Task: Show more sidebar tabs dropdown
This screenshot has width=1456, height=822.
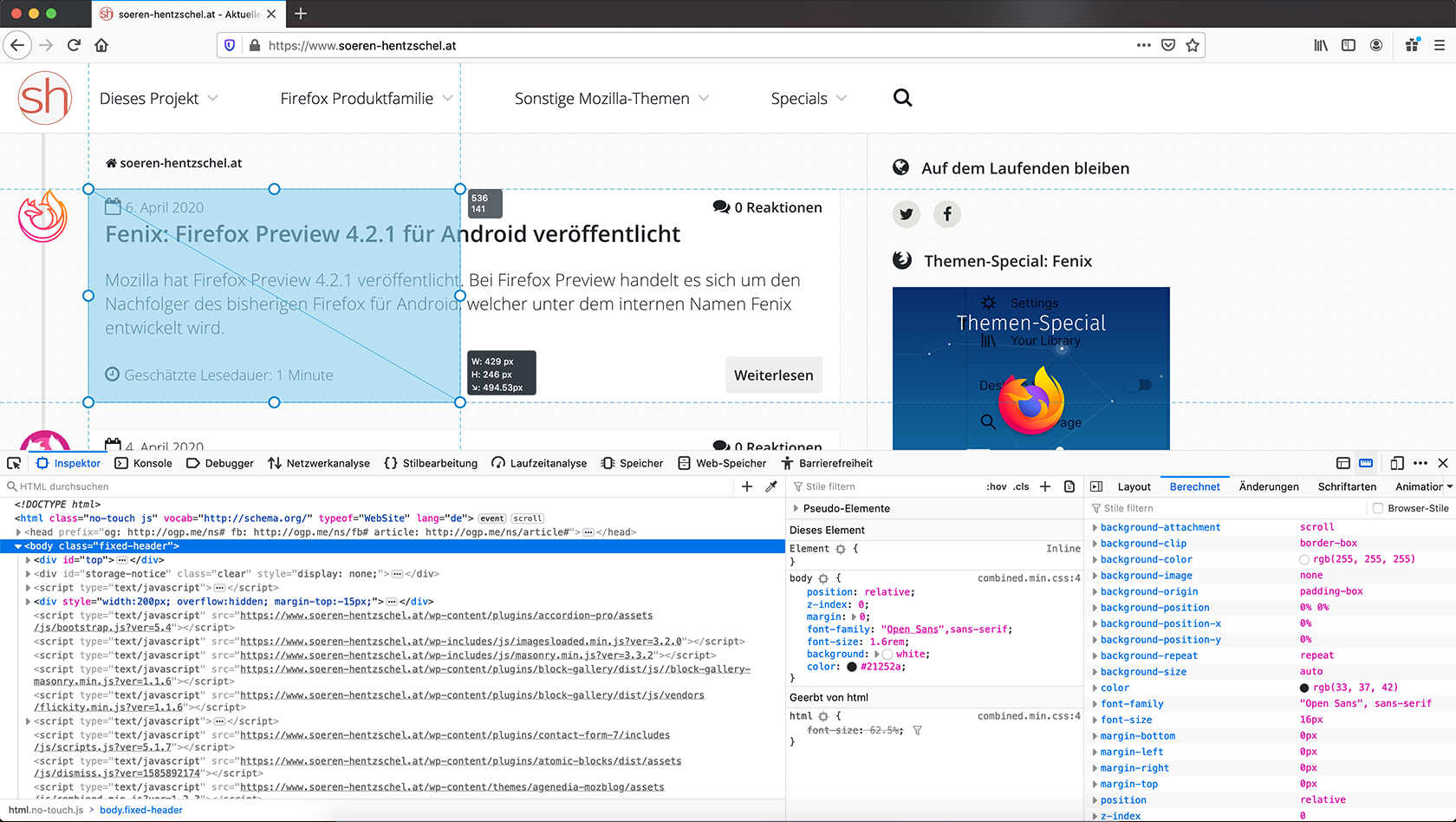Action: click(x=1449, y=486)
